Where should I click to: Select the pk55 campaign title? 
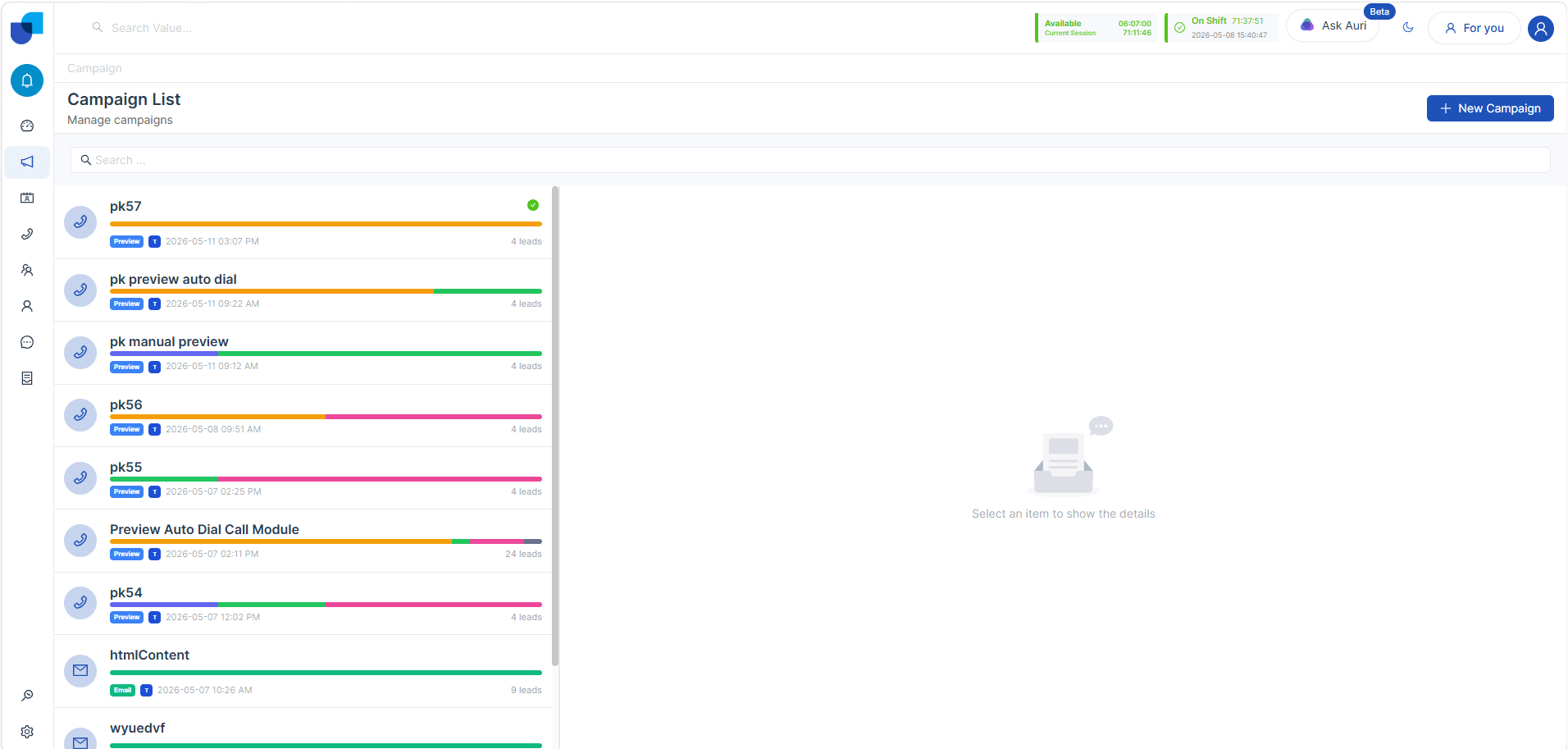(x=126, y=467)
